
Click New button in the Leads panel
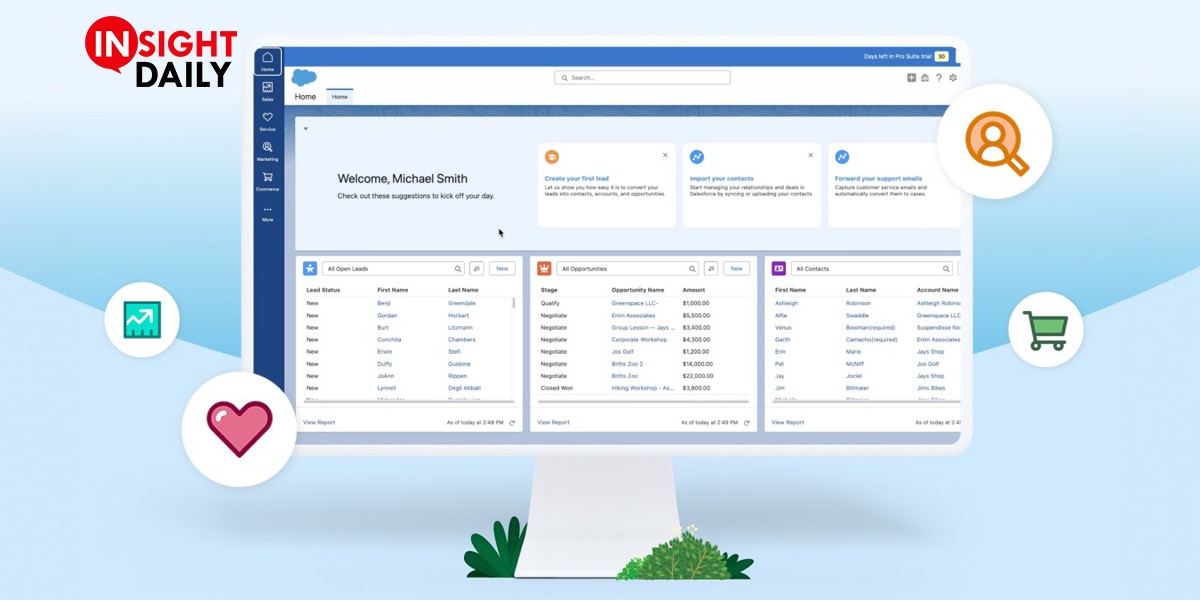(502, 269)
